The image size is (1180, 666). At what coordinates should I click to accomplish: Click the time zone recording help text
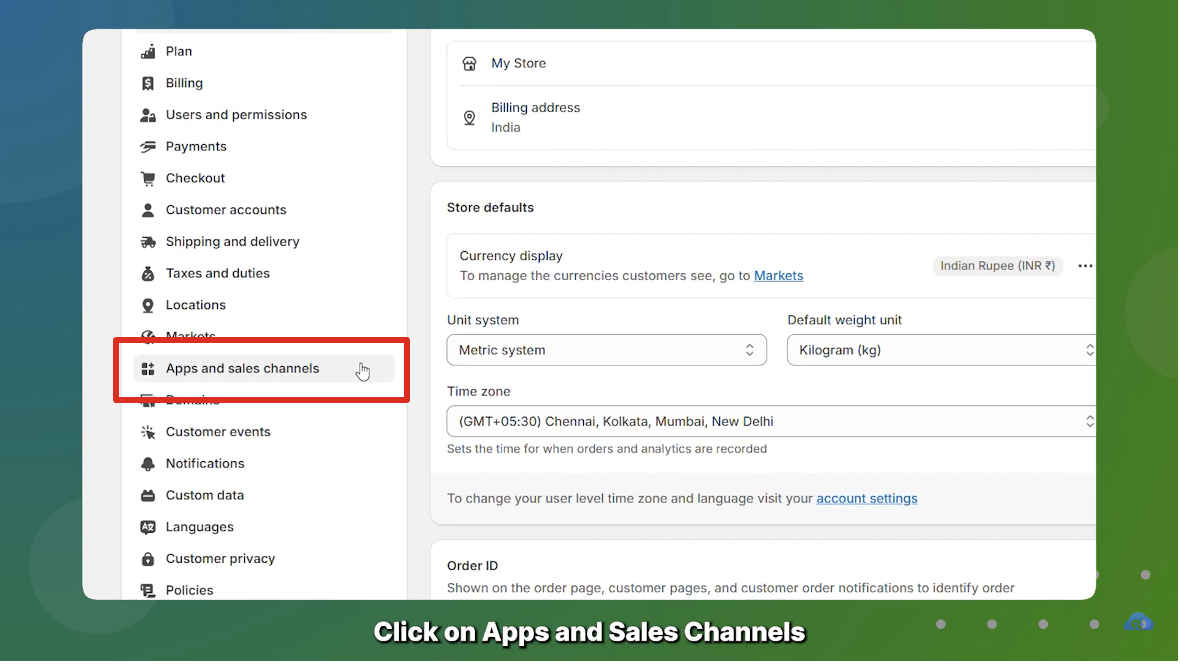pos(607,449)
